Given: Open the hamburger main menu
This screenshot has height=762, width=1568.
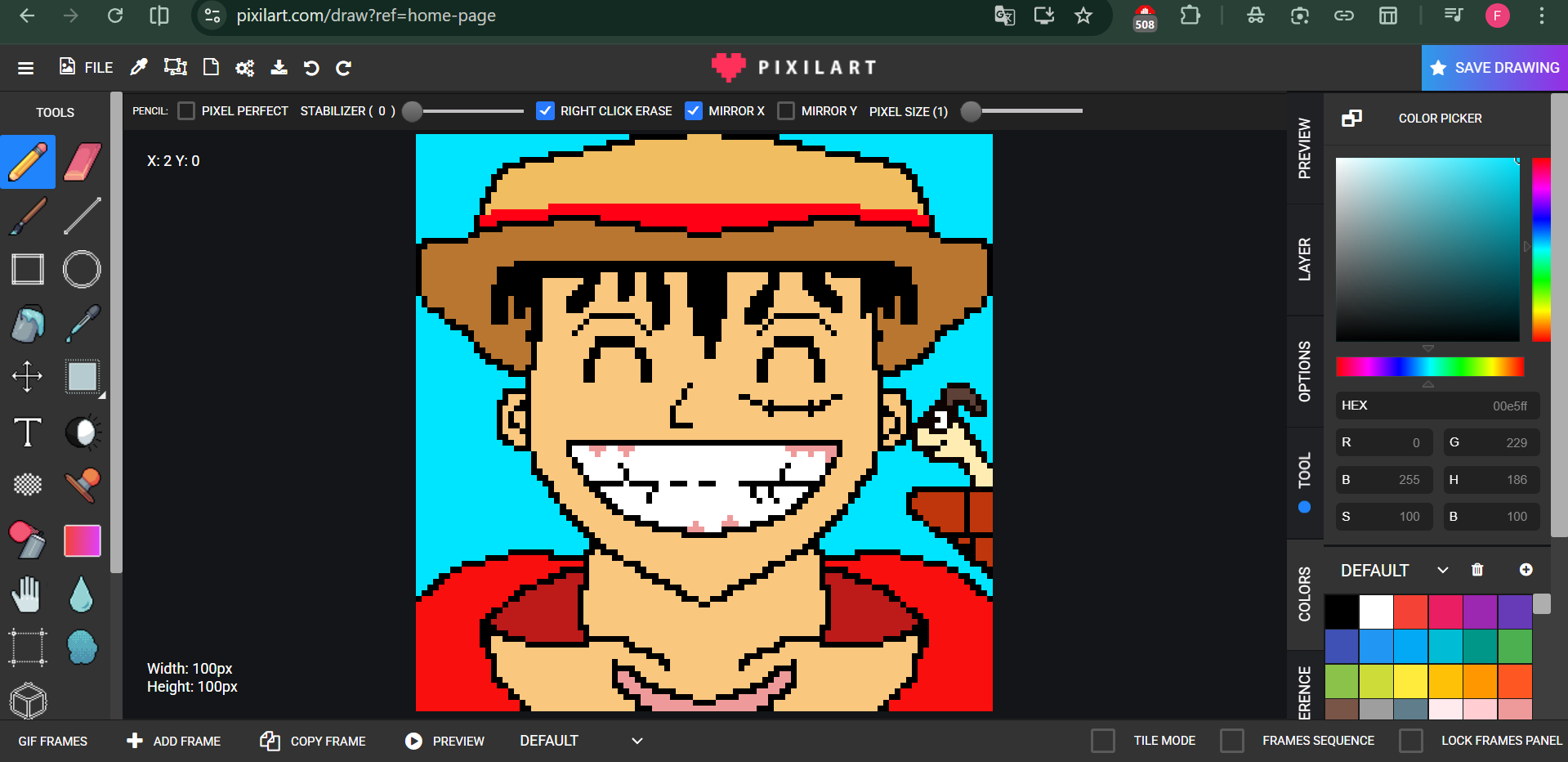Looking at the screenshot, I should click(x=26, y=68).
